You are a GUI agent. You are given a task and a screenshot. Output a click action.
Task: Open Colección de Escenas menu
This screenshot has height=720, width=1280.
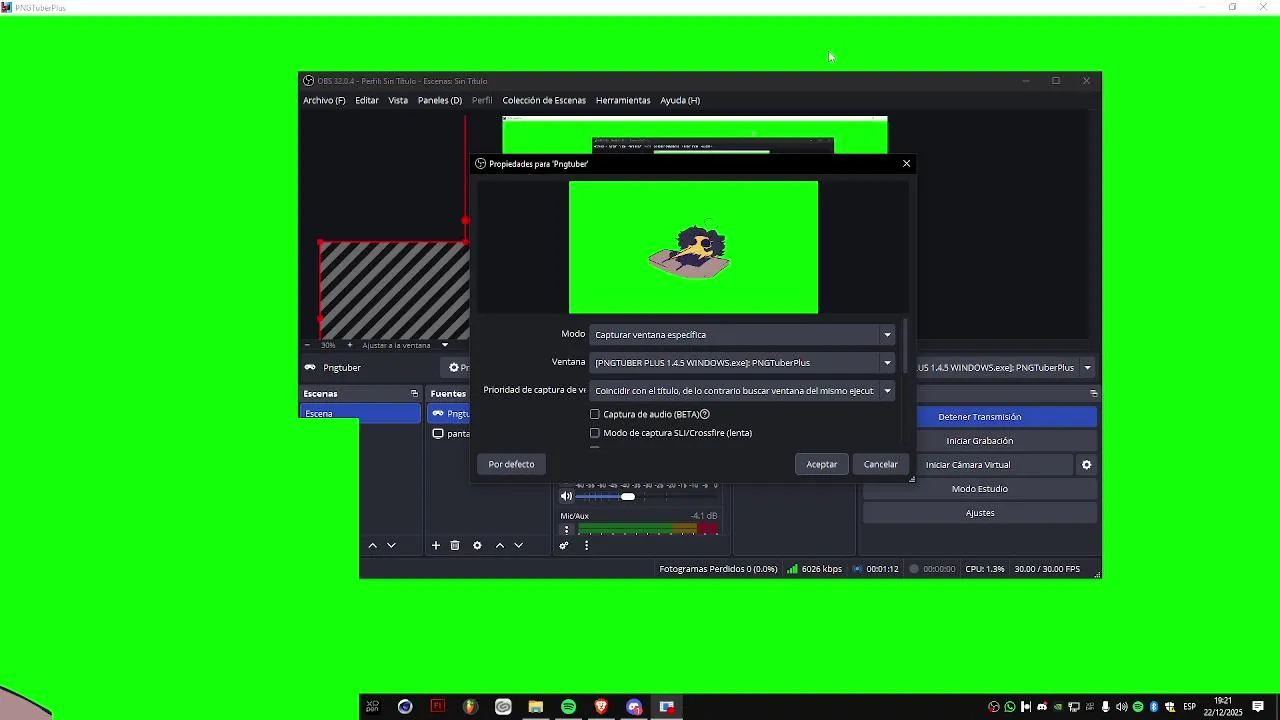(x=544, y=100)
